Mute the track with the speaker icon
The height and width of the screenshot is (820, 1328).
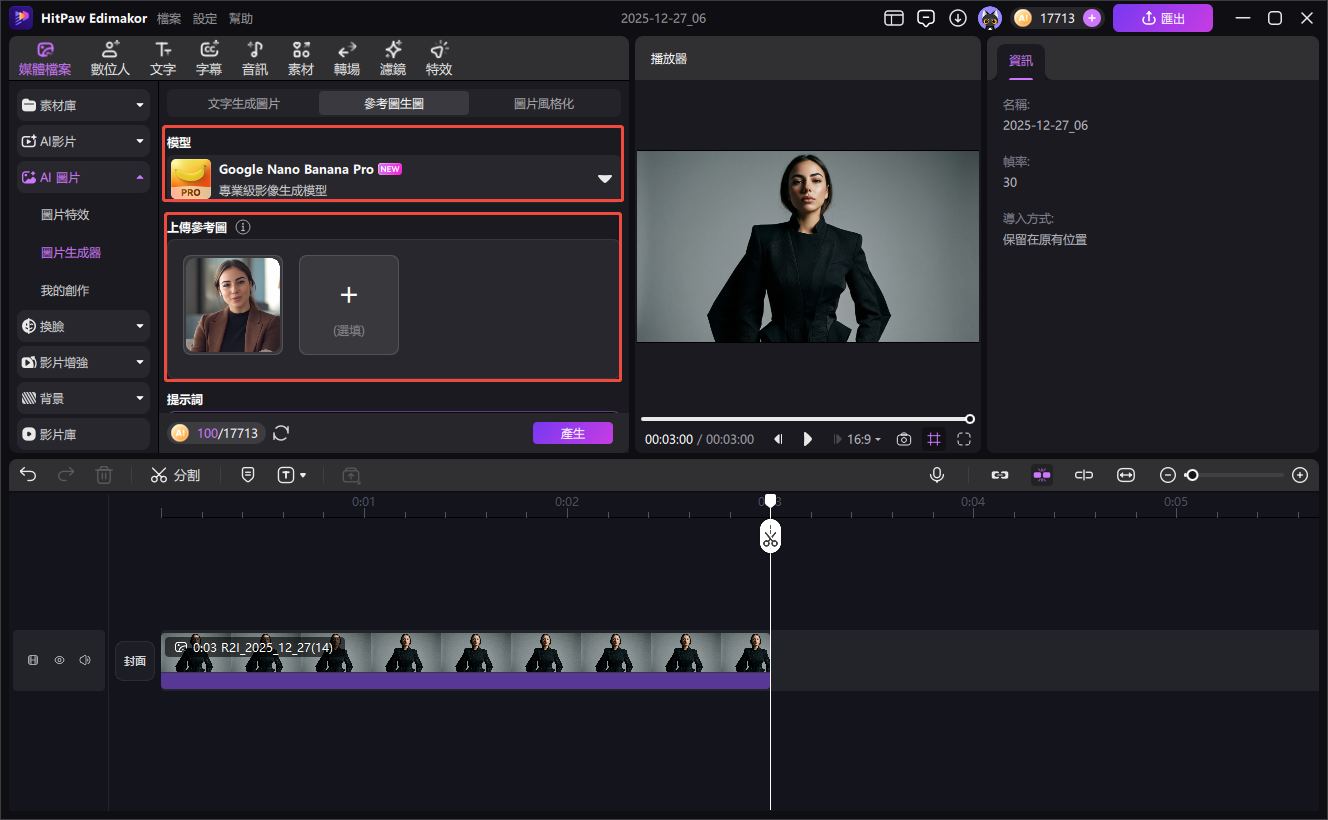[85, 660]
